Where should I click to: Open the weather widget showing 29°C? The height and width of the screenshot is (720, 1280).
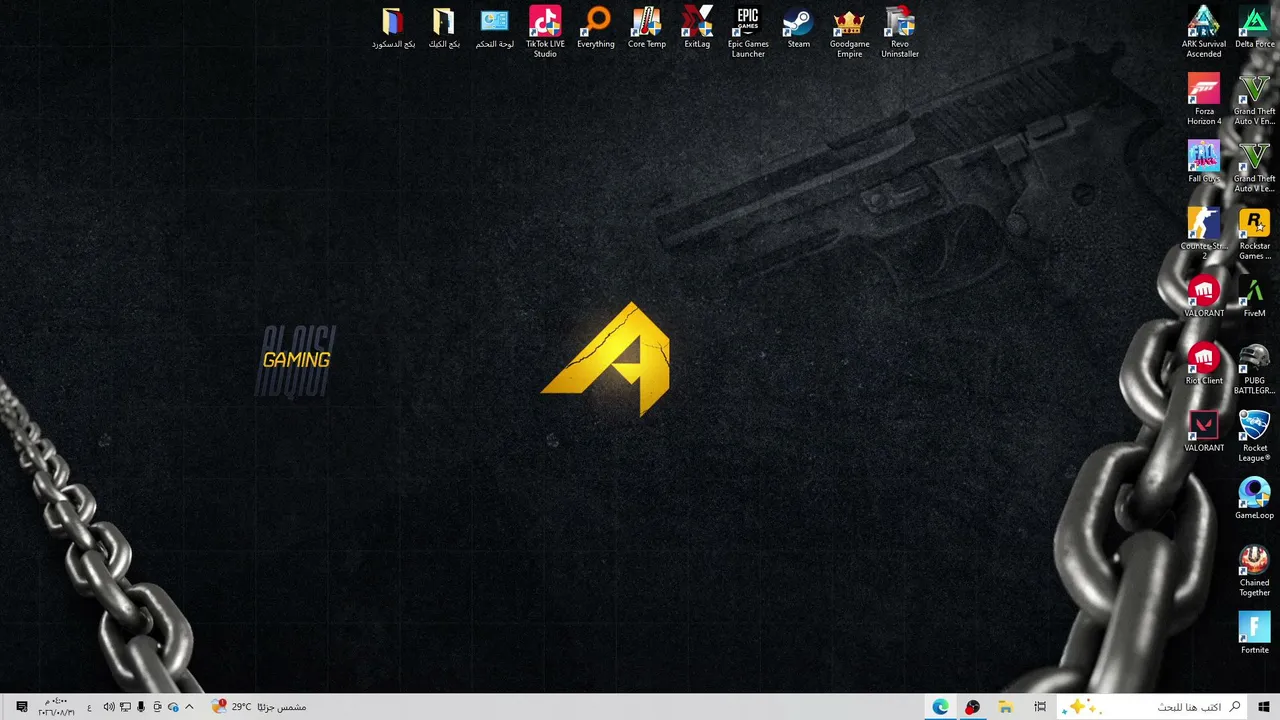click(x=259, y=707)
